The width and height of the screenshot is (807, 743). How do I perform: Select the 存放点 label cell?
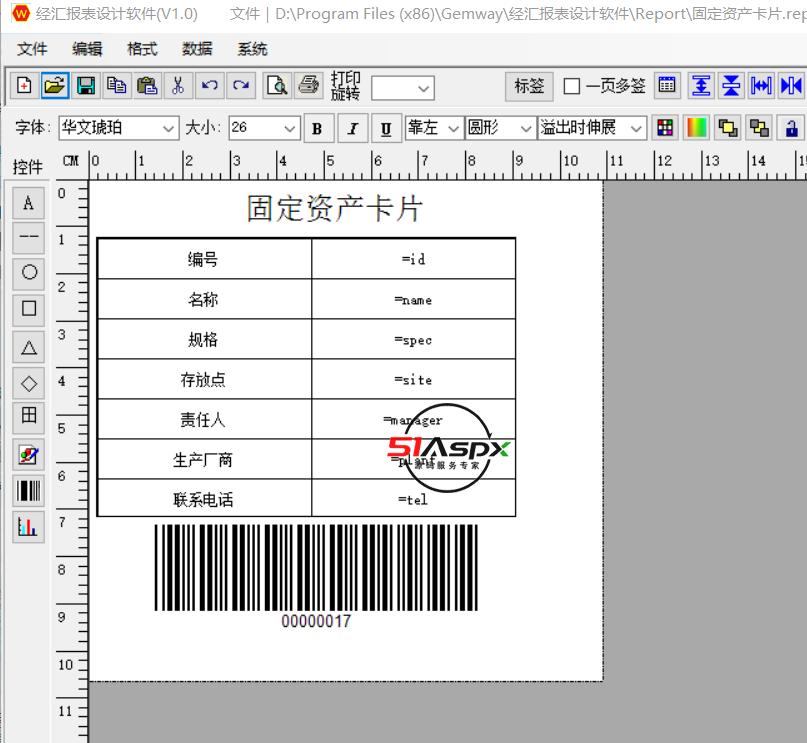pyautogui.click(x=204, y=380)
